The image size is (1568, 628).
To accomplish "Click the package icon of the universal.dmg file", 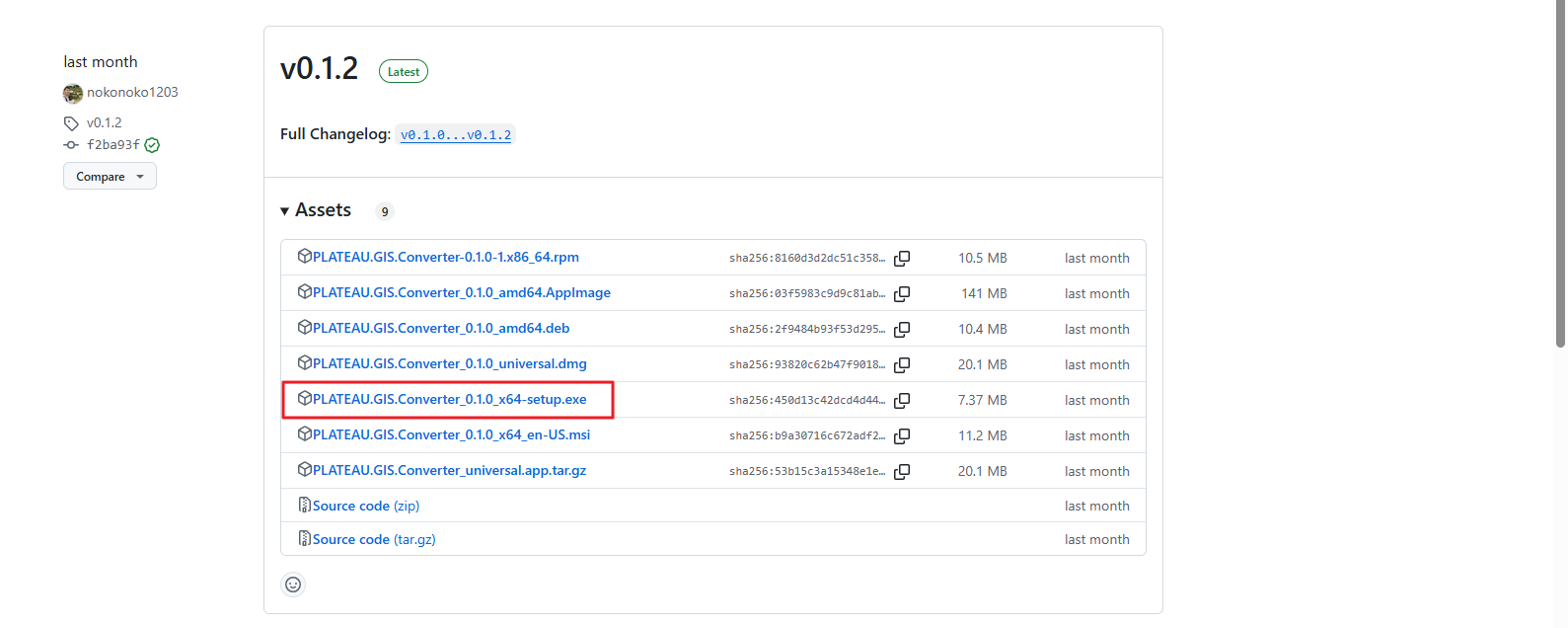I will pos(305,363).
